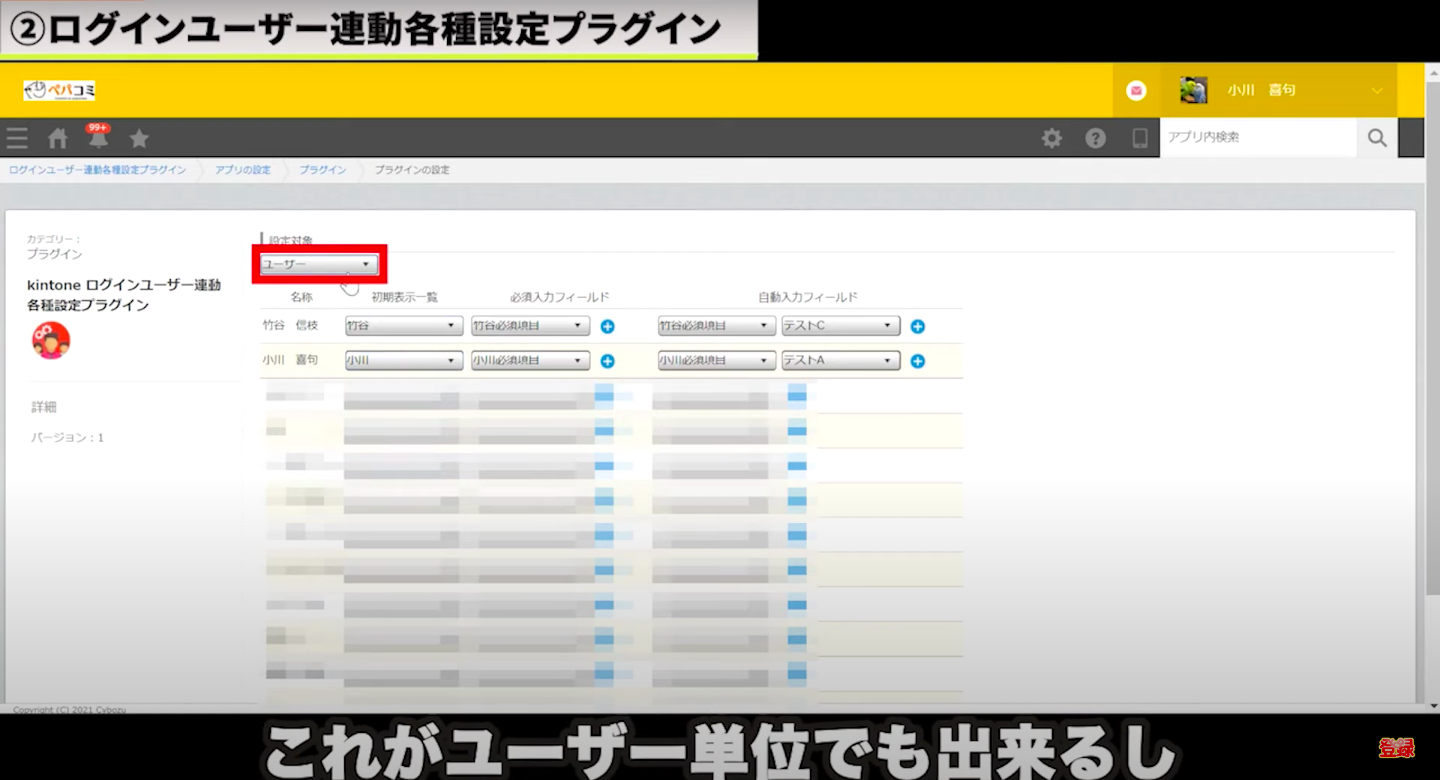The image size is (1440, 780).
Task: Open the 竹谷 initial view dropdown
Action: [x=404, y=326]
